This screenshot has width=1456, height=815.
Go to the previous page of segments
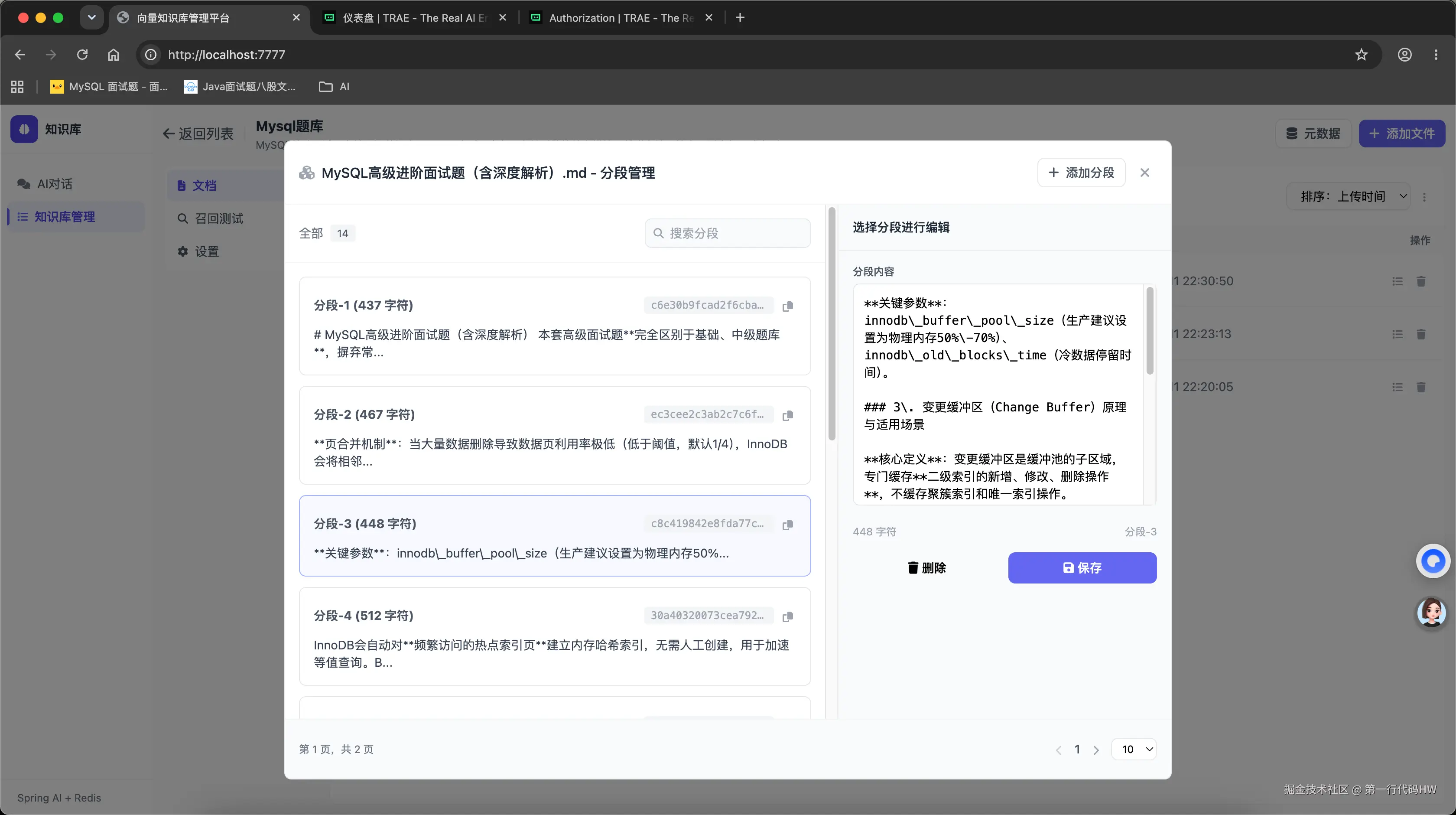[x=1059, y=750]
